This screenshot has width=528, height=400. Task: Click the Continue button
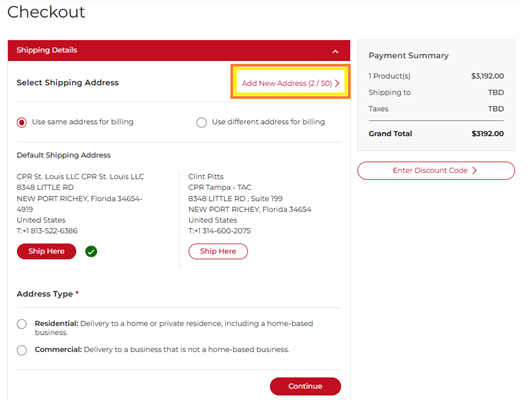[x=305, y=386]
